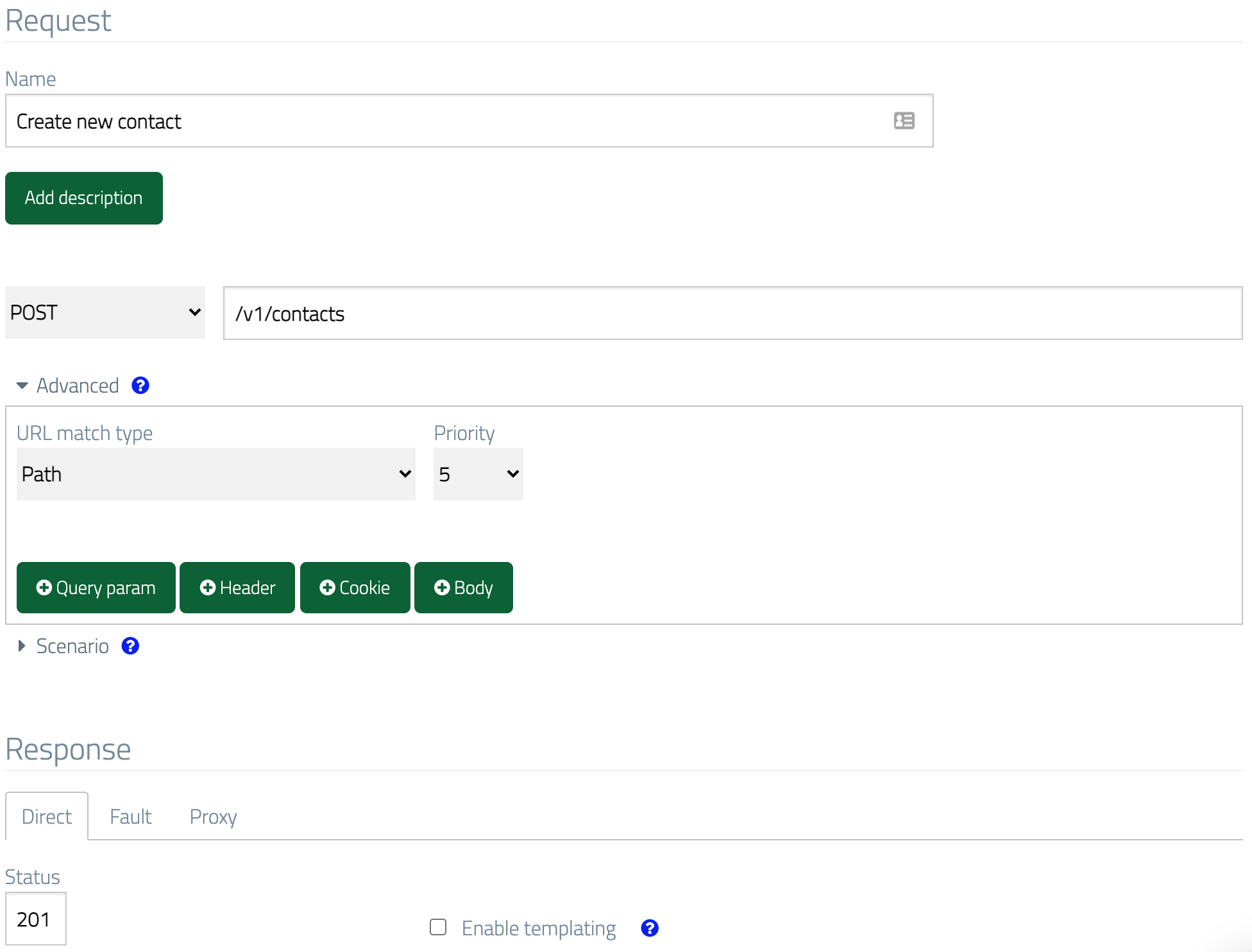Click the URL field containing /v1/contacts
The height and width of the screenshot is (952, 1252).
[733, 313]
